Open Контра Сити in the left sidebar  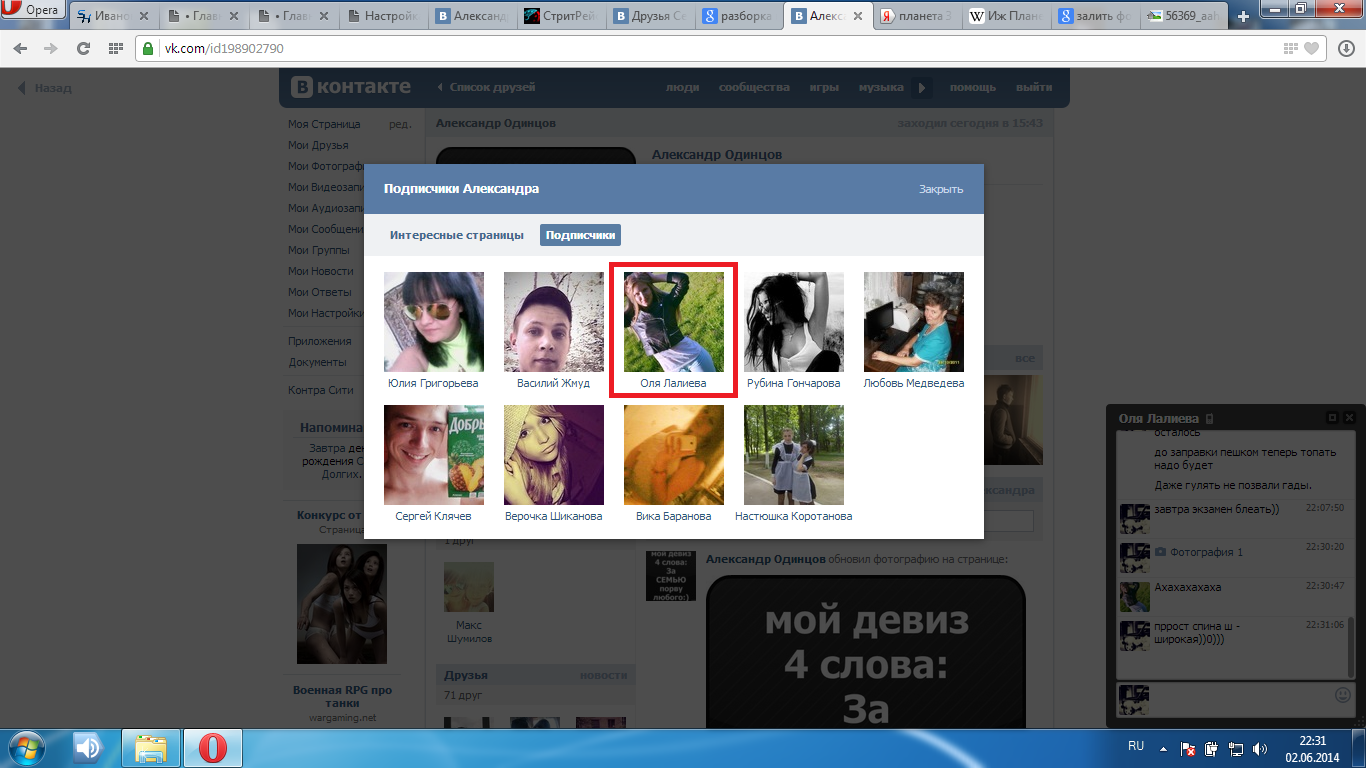pos(320,390)
